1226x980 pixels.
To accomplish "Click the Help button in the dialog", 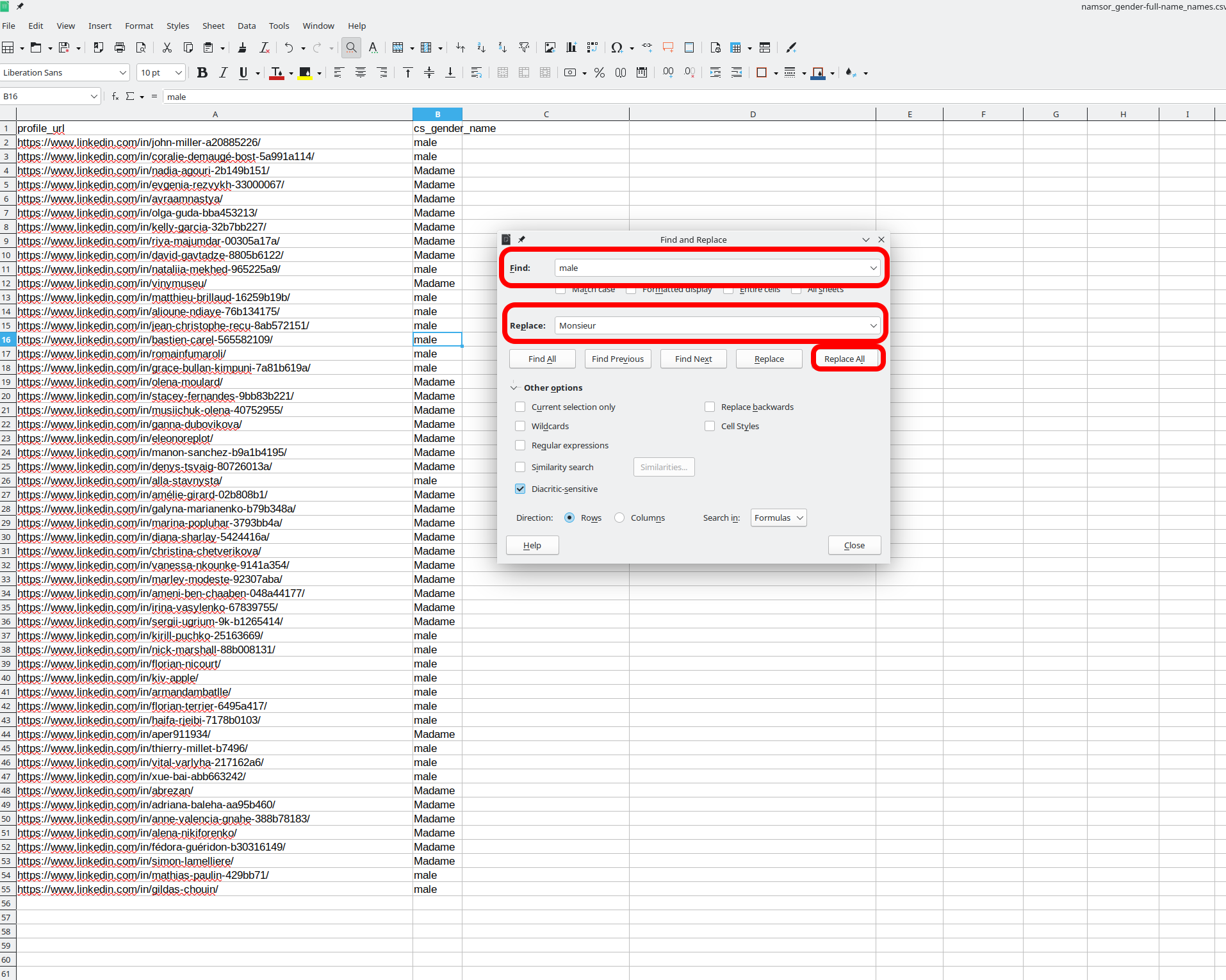I will point(532,545).
